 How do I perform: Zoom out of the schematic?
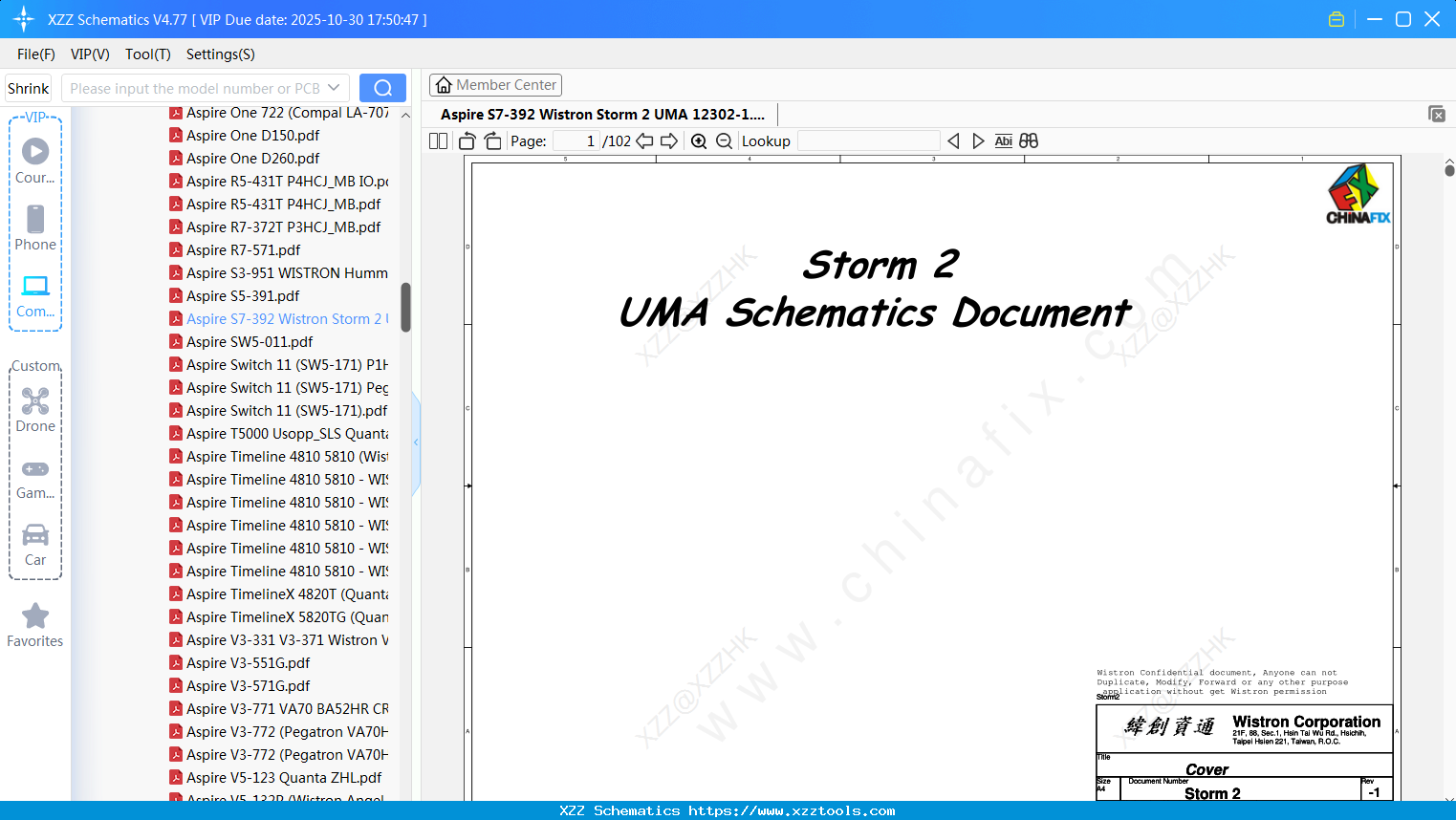[x=724, y=141]
